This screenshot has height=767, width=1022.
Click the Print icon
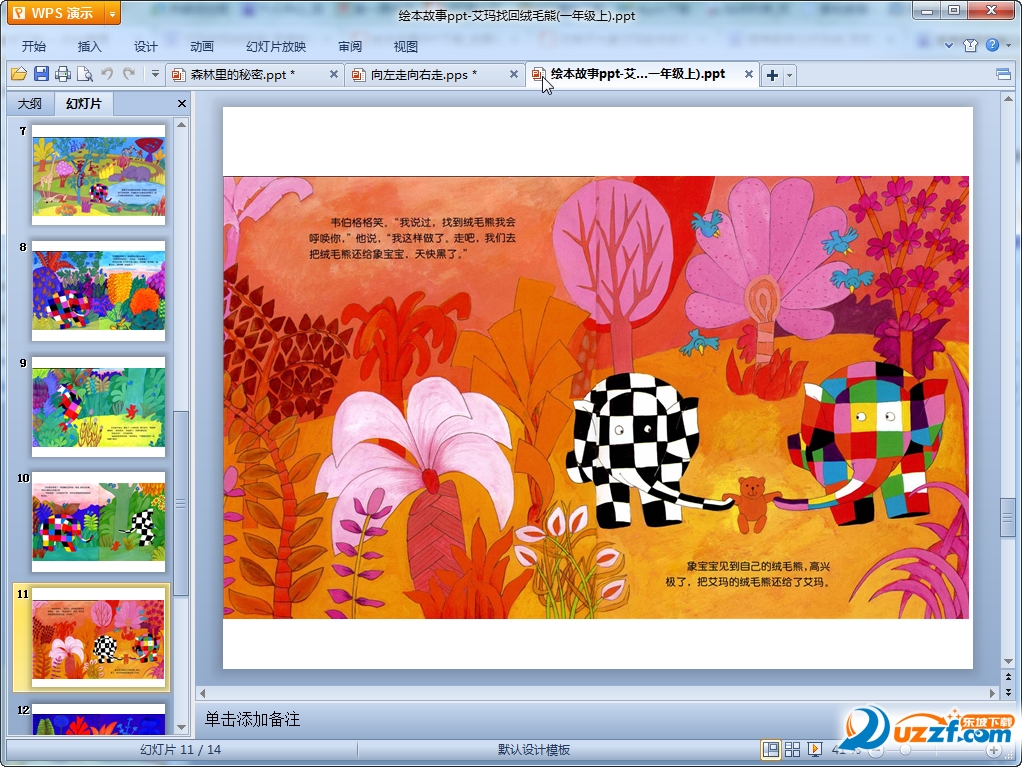point(63,74)
